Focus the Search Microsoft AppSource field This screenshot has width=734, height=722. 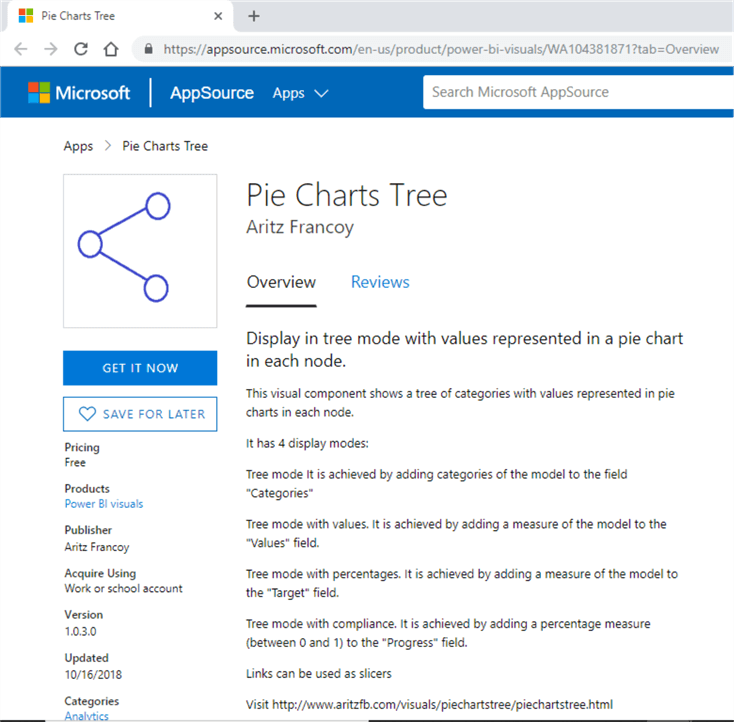pyautogui.click(x=578, y=92)
